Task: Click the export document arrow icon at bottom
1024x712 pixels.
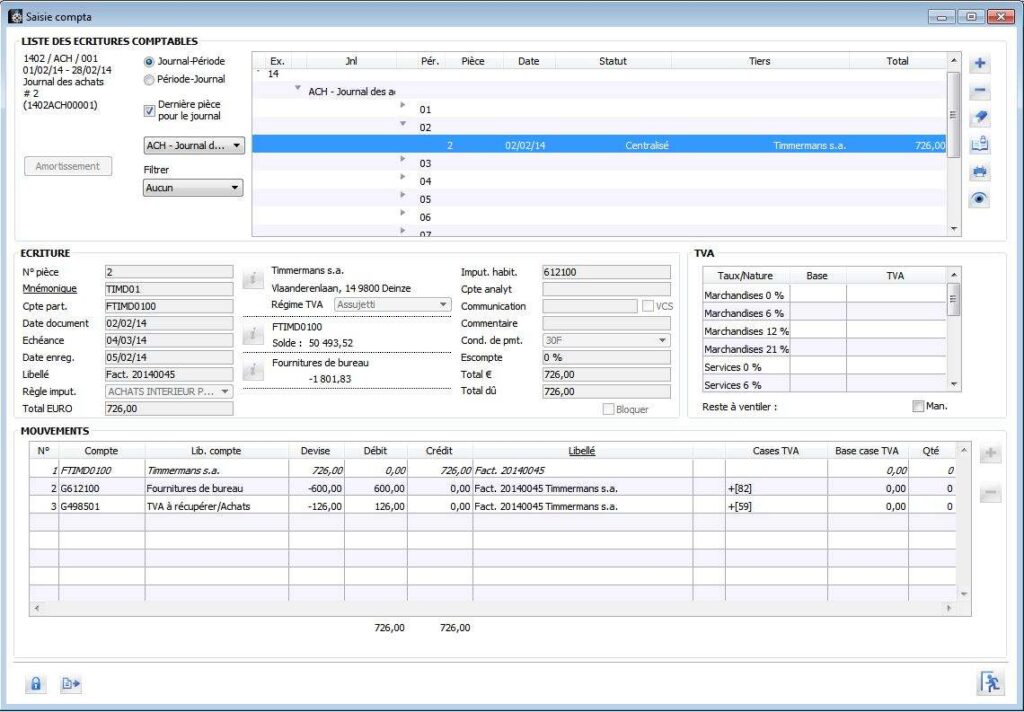Action: click(71, 684)
